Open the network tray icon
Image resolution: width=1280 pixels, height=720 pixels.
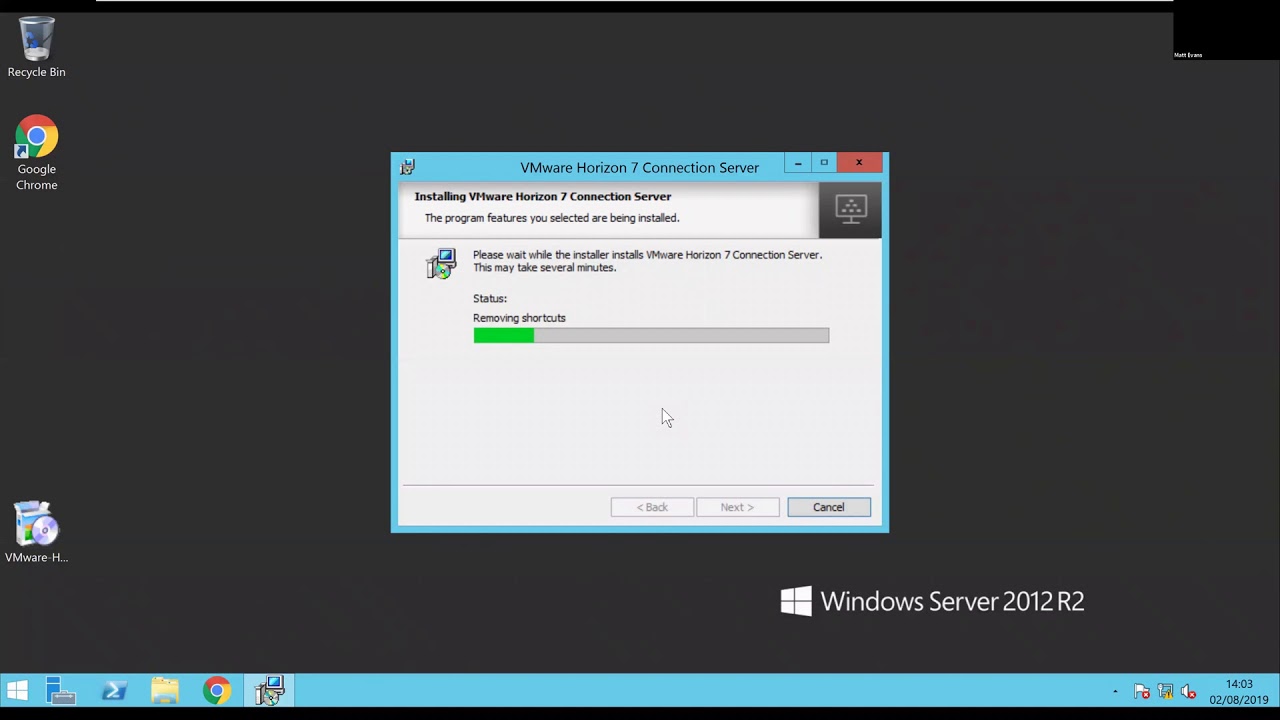click(x=1165, y=691)
